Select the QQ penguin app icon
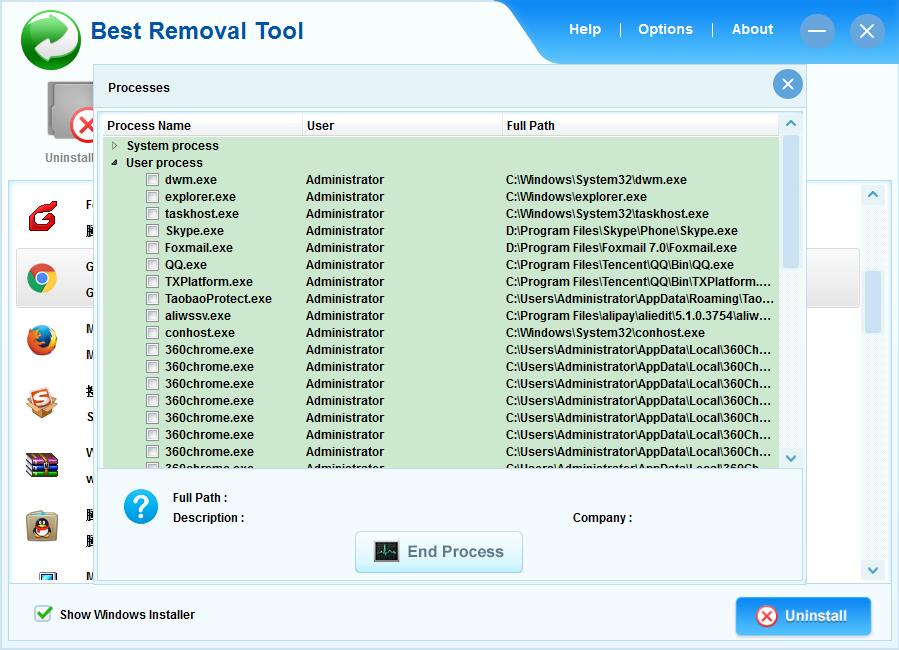This screenshot has height=650, width=899. (42, 526)
